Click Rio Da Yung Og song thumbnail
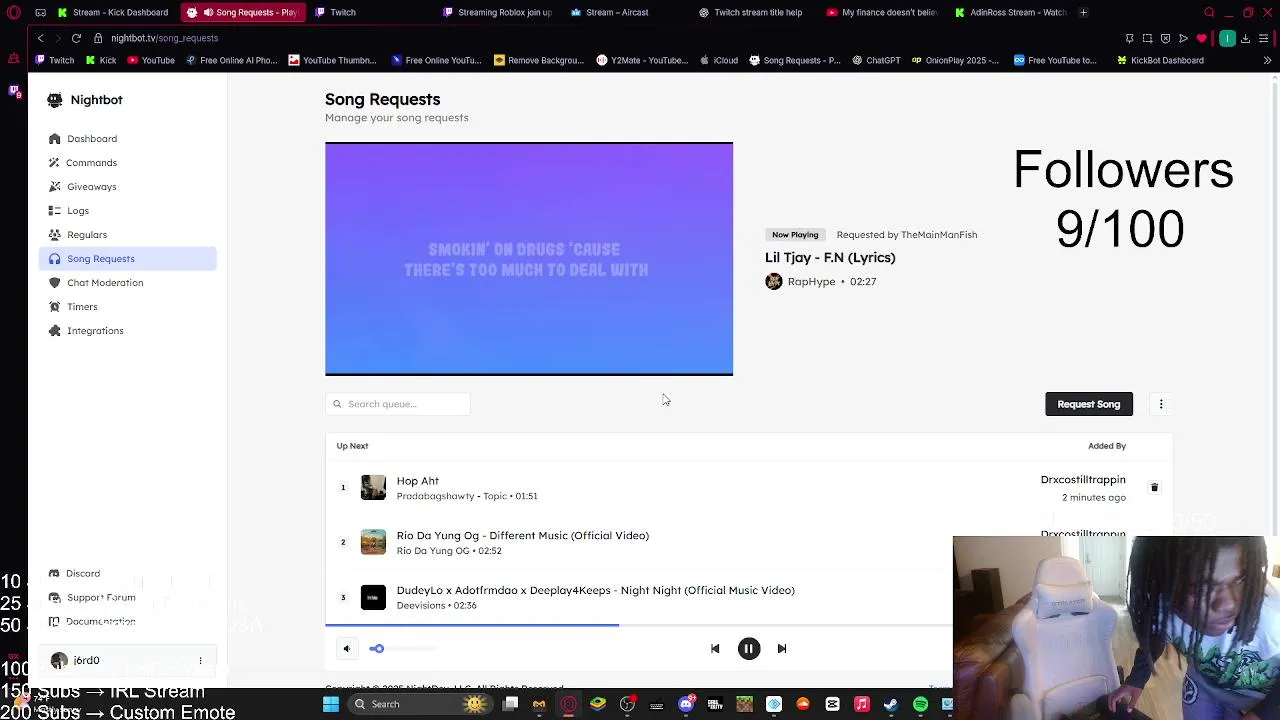 (x=373, y=542)
